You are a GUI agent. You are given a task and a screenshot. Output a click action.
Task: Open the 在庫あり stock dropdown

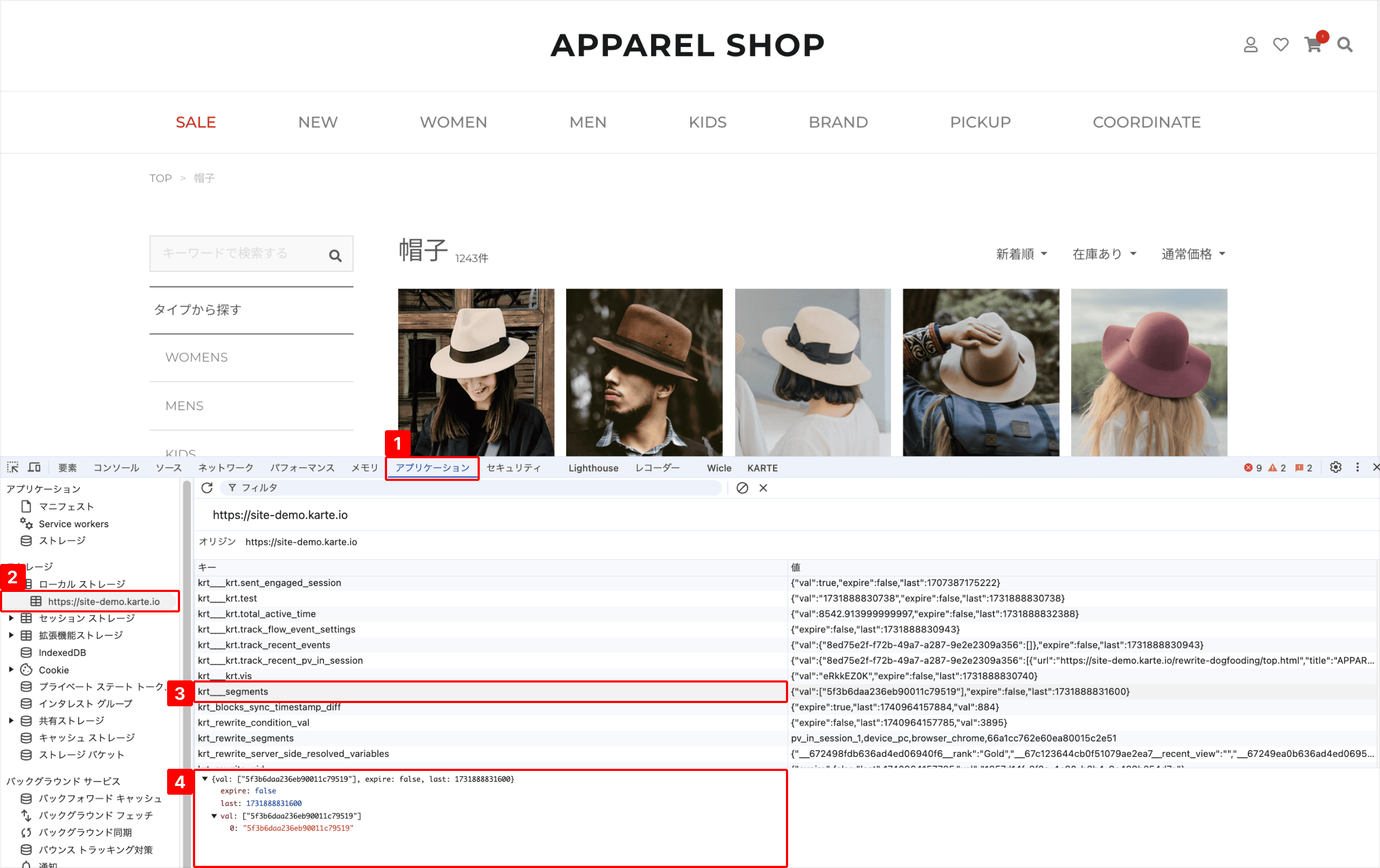coord(1104,254)
